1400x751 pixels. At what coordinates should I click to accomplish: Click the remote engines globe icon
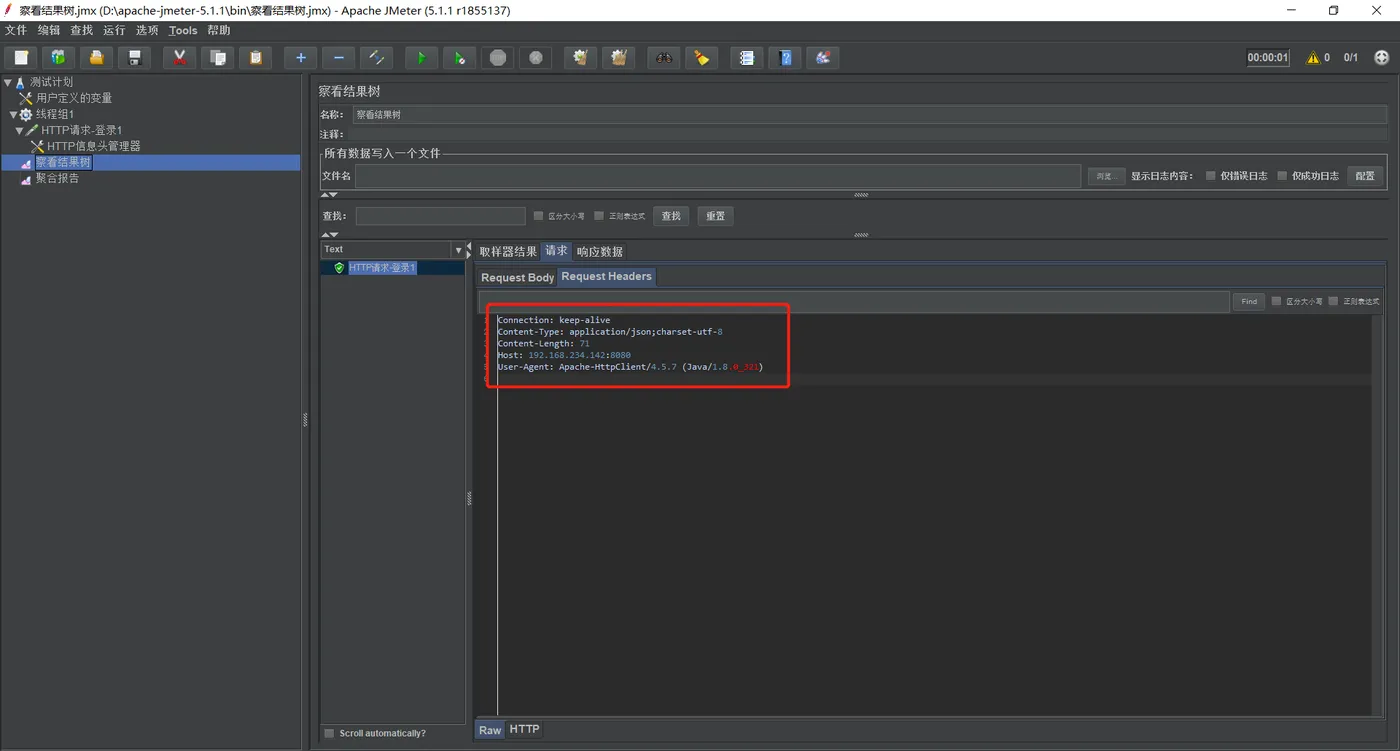(x=1382, y=58)
